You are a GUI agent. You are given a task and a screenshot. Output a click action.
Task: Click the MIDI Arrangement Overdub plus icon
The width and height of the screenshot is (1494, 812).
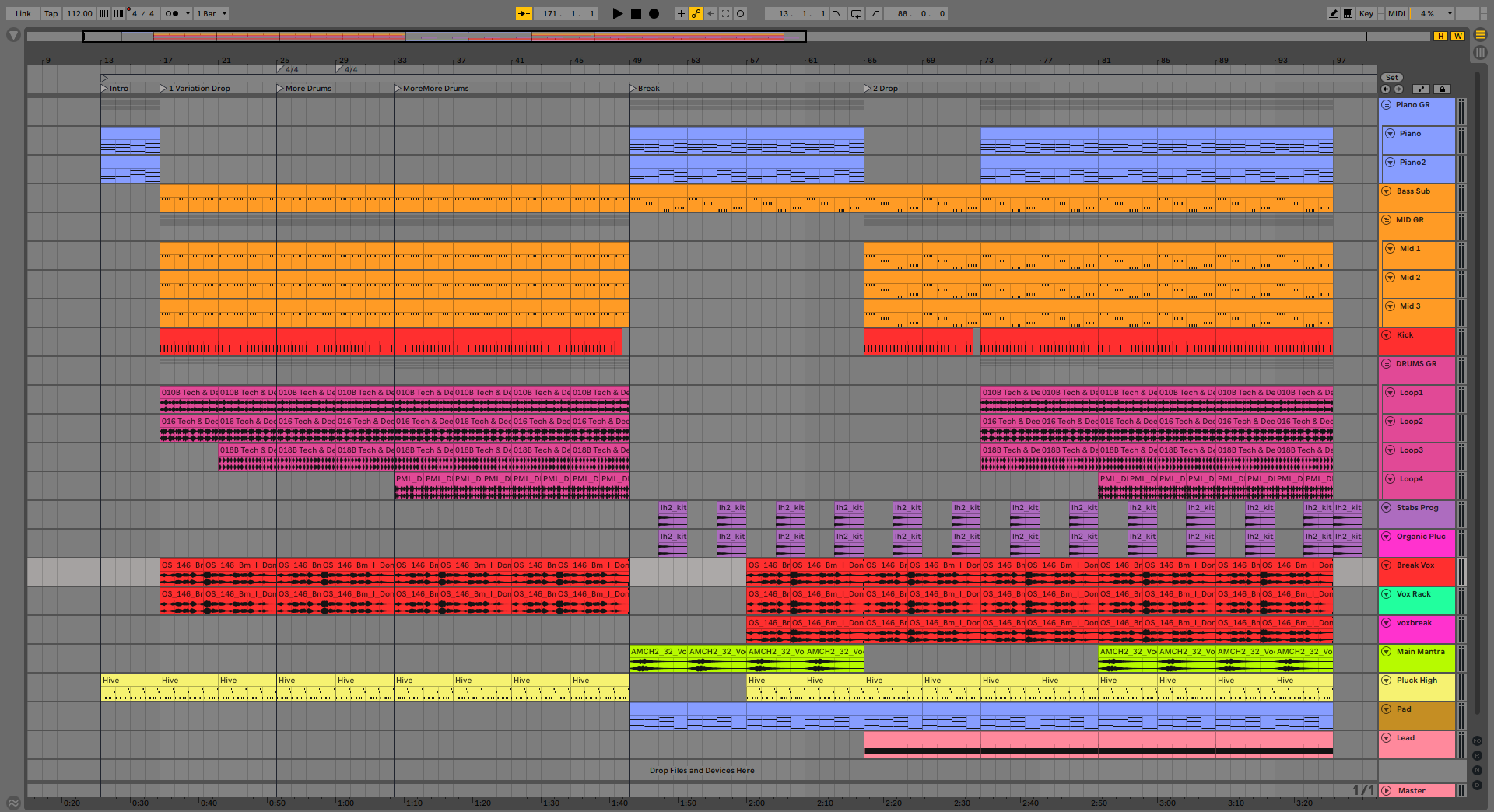point(681,13)
